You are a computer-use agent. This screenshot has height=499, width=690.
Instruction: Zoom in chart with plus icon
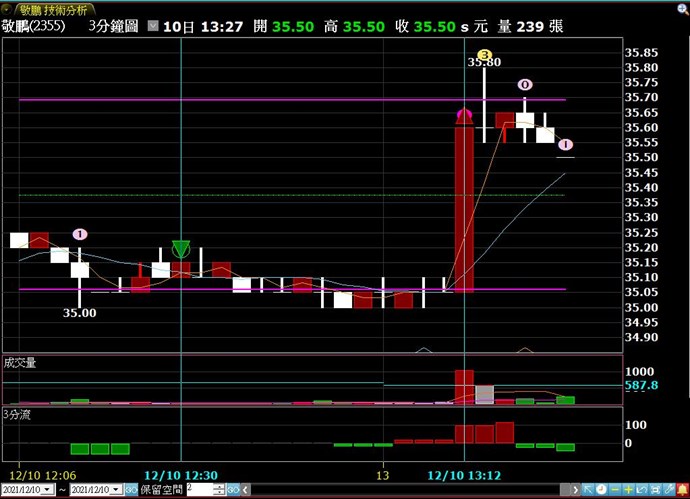(628, 489)
